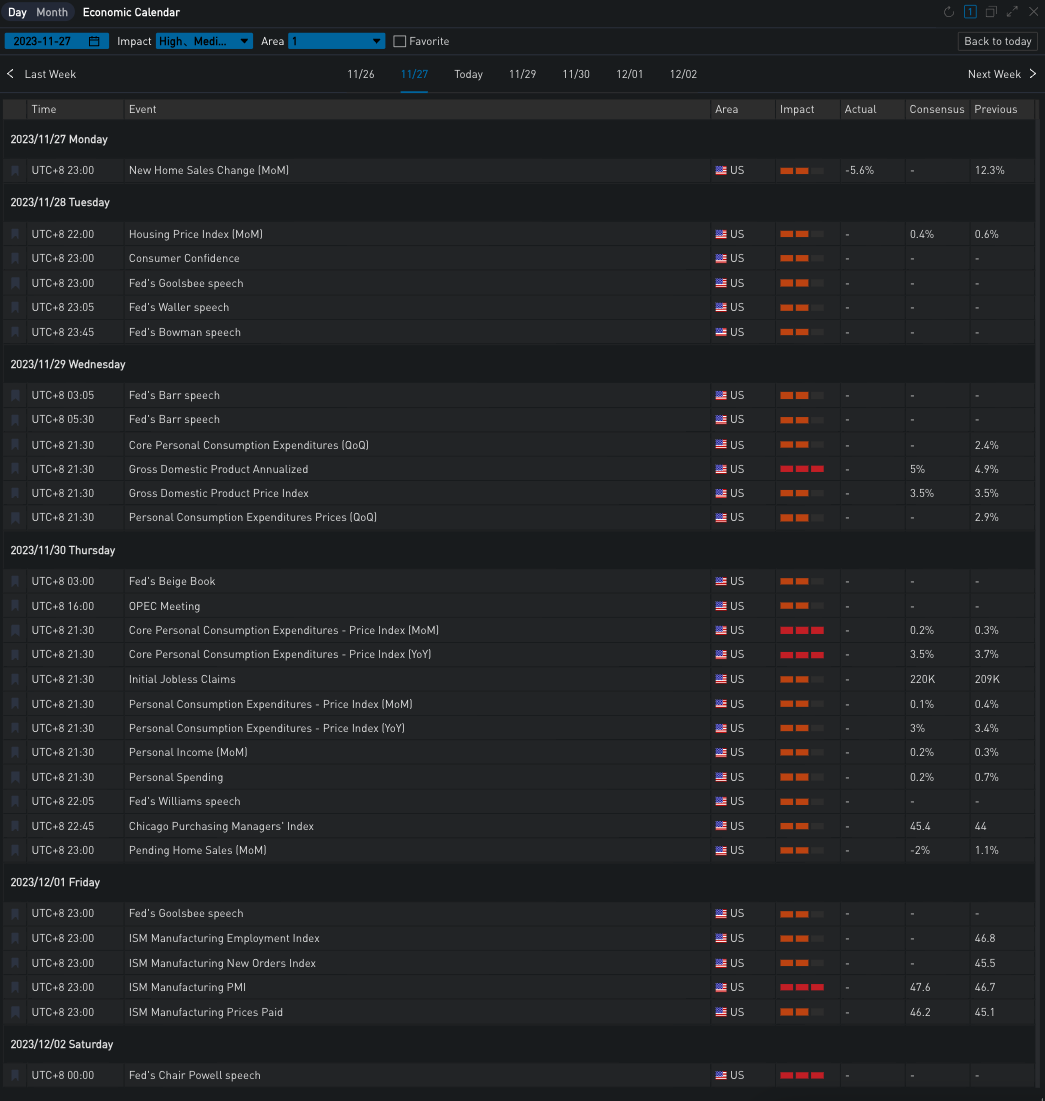This screenshot has height=1101, width=1045.
Task: Bookmark the ISM Manufacturing PMI event
Action: coord(15,987)
